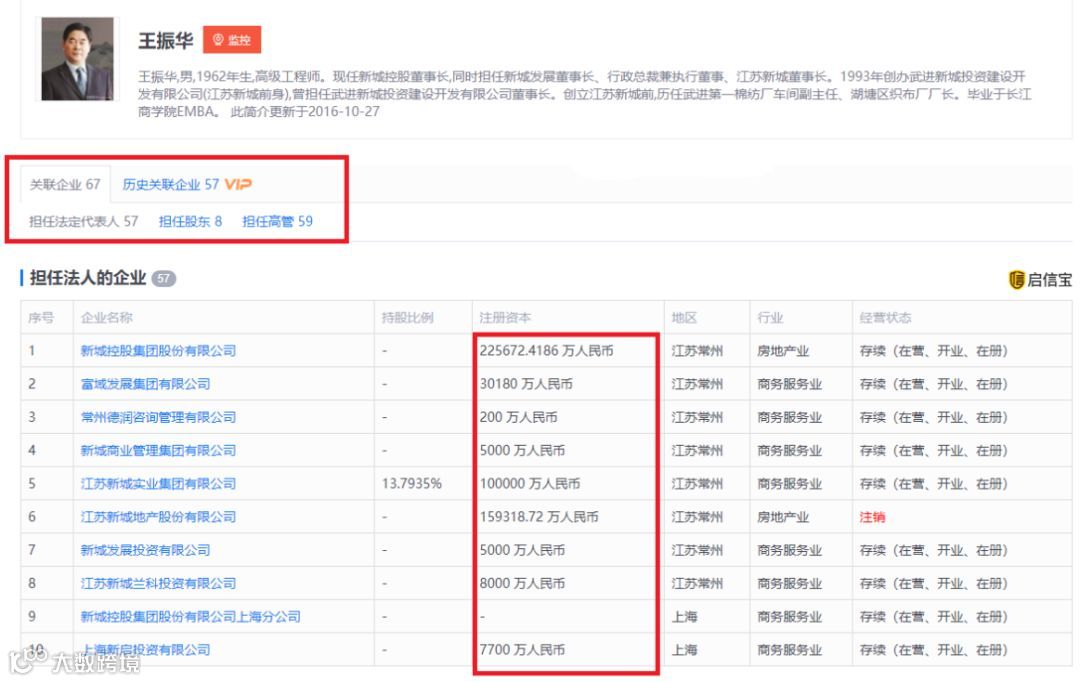Open 江苏新城兰科投资有限公司 link

pos(158,583)
